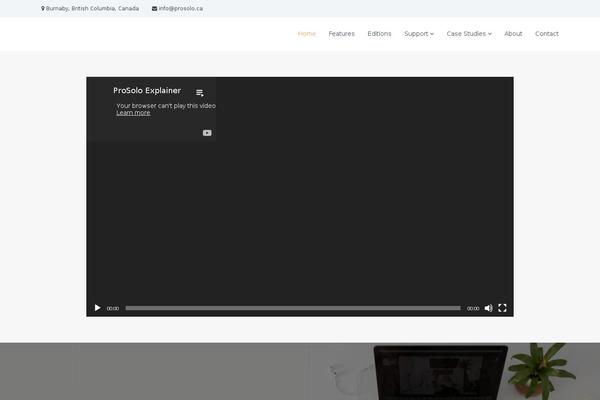Play the ProSolo Explainer video
Screen dimensions: 600x400
pyautogui.click(x=97, y=308)
